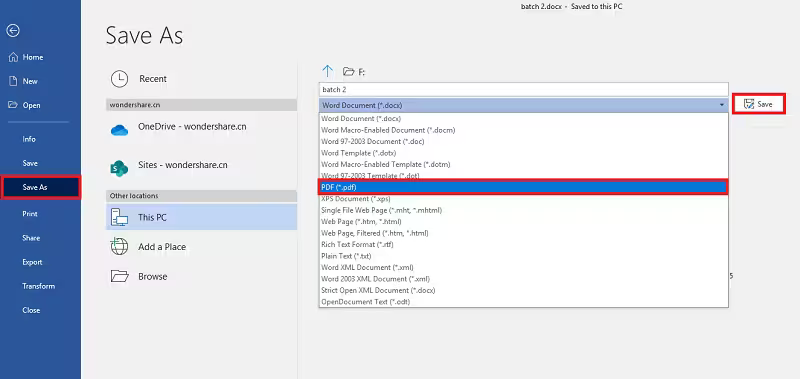Choose OpenDocument Text (*.odt)

[523, 301]
